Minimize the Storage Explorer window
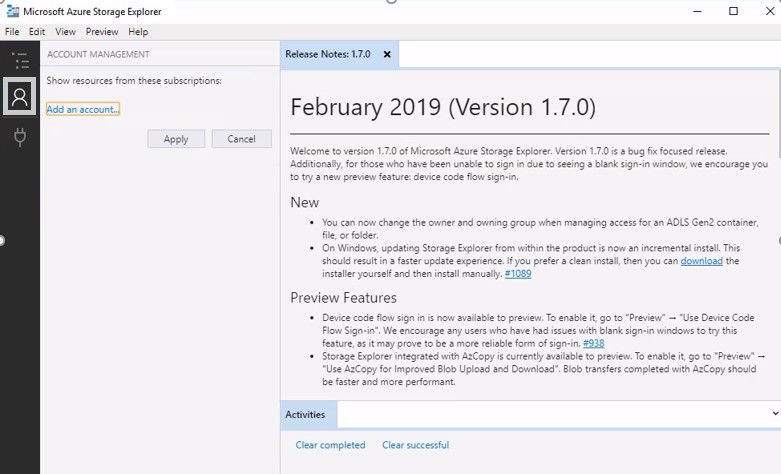 click(697, 11)
